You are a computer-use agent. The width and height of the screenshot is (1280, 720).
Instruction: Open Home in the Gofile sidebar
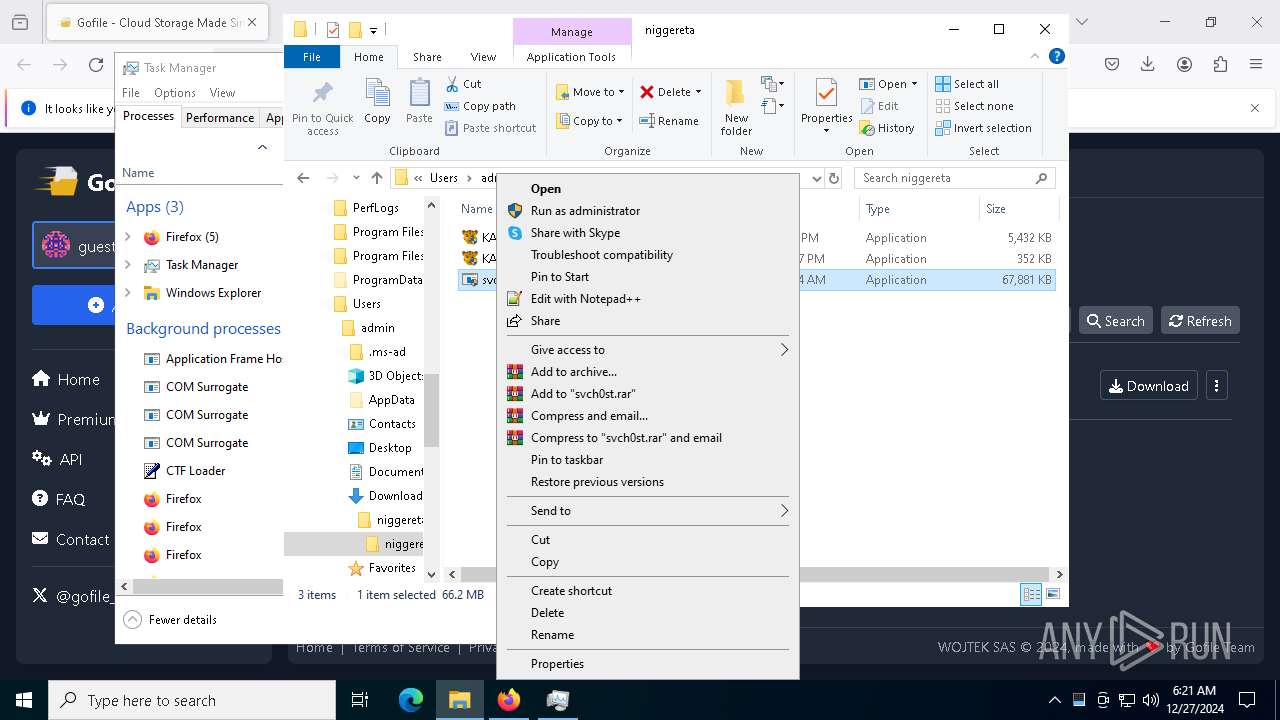[66, 379]
